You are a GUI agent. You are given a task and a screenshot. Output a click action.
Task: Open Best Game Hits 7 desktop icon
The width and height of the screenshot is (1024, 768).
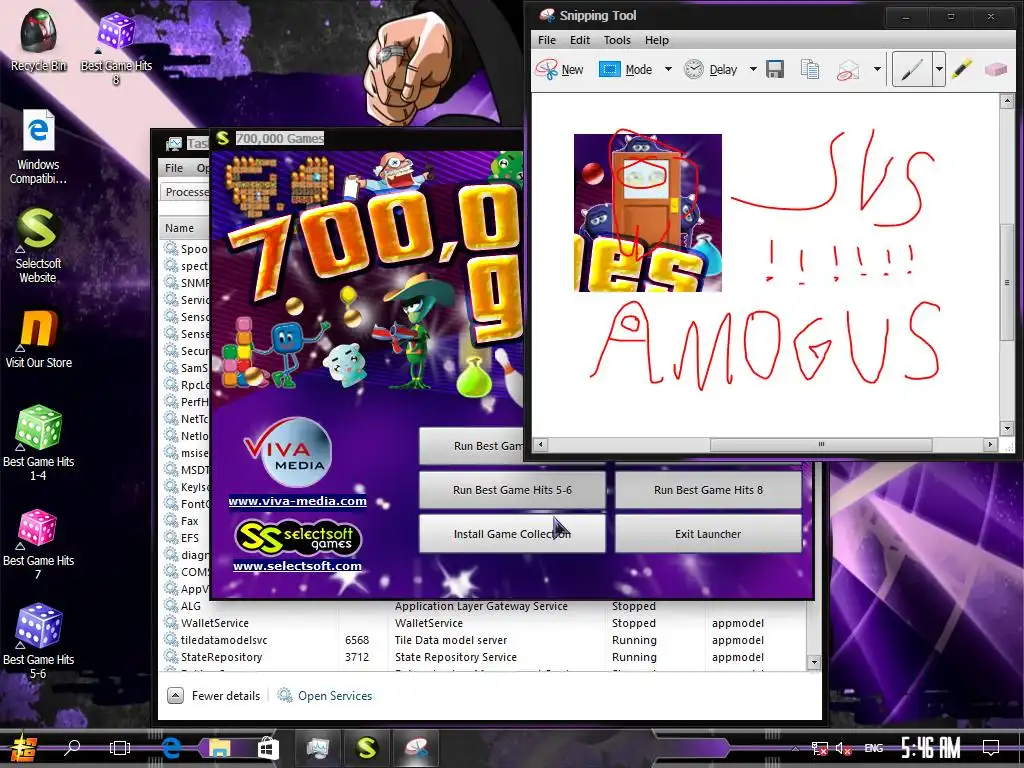click(39, 544)
